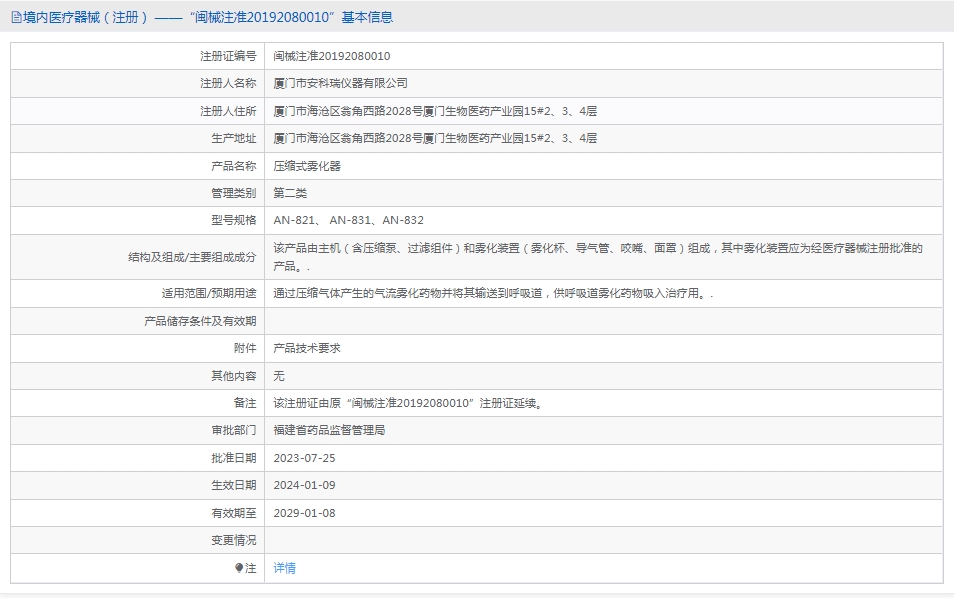Select structure description starting 该产品由主机
Image resolution: width=954 pixels, height=598 pixels.
tap(598, 257)
